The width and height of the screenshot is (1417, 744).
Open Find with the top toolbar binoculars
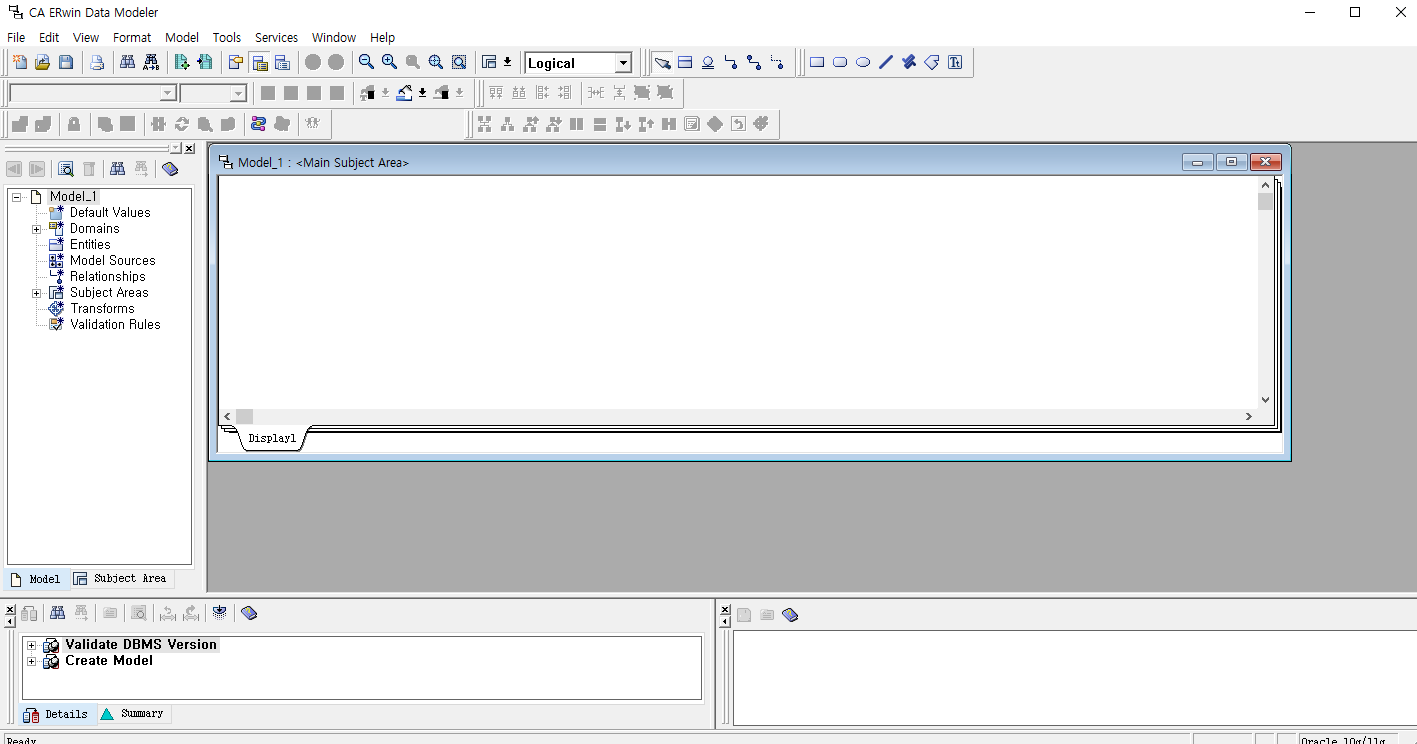128,63
